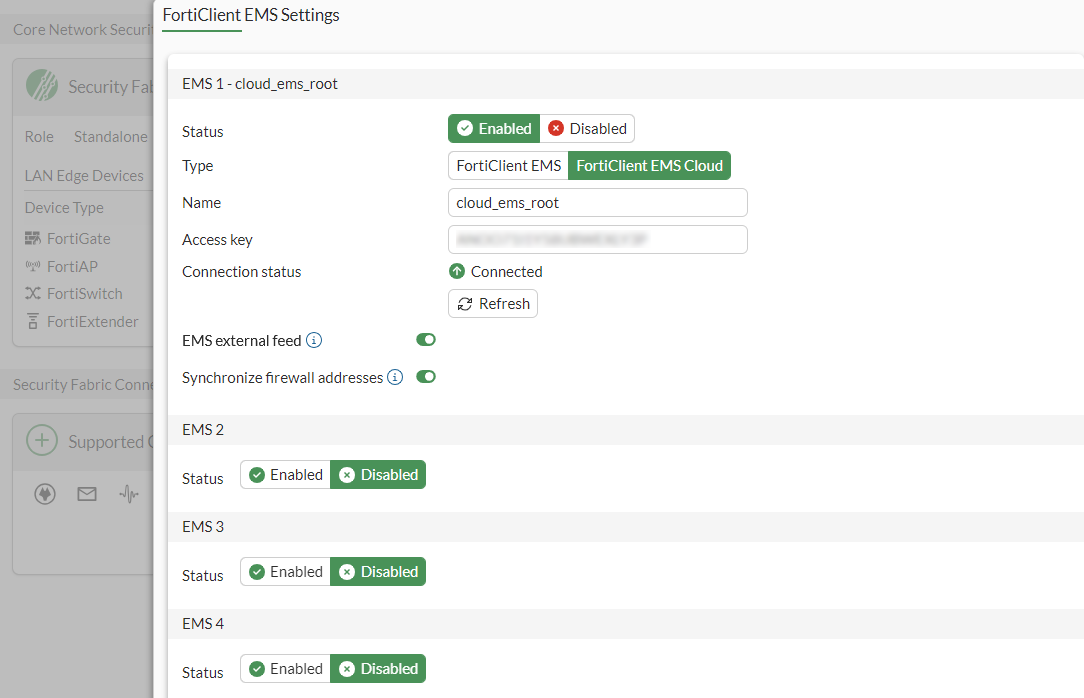Click the FortiGate device icon

point(33,239)
